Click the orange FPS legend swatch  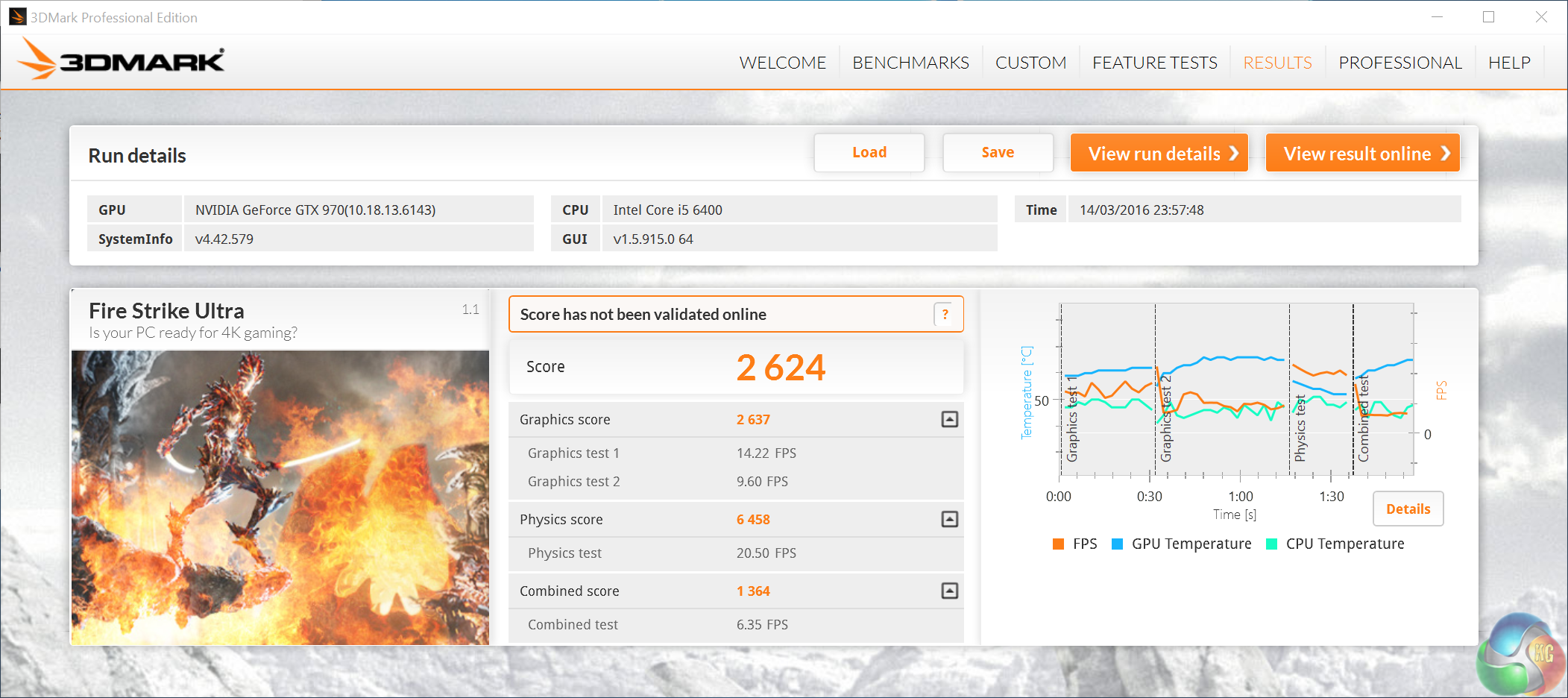tap(1058, 544)
